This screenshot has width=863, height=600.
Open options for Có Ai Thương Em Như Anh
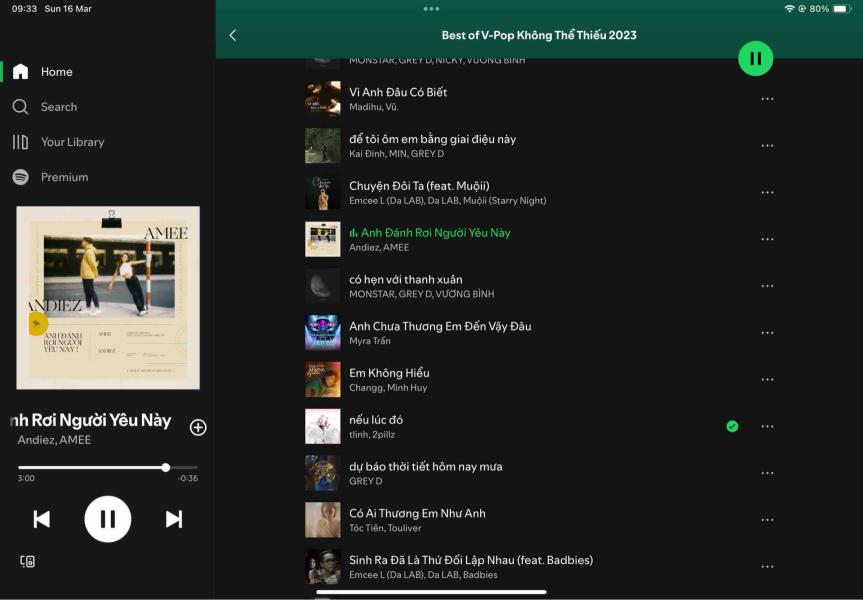pyautogui.click(x=767, y=520)
